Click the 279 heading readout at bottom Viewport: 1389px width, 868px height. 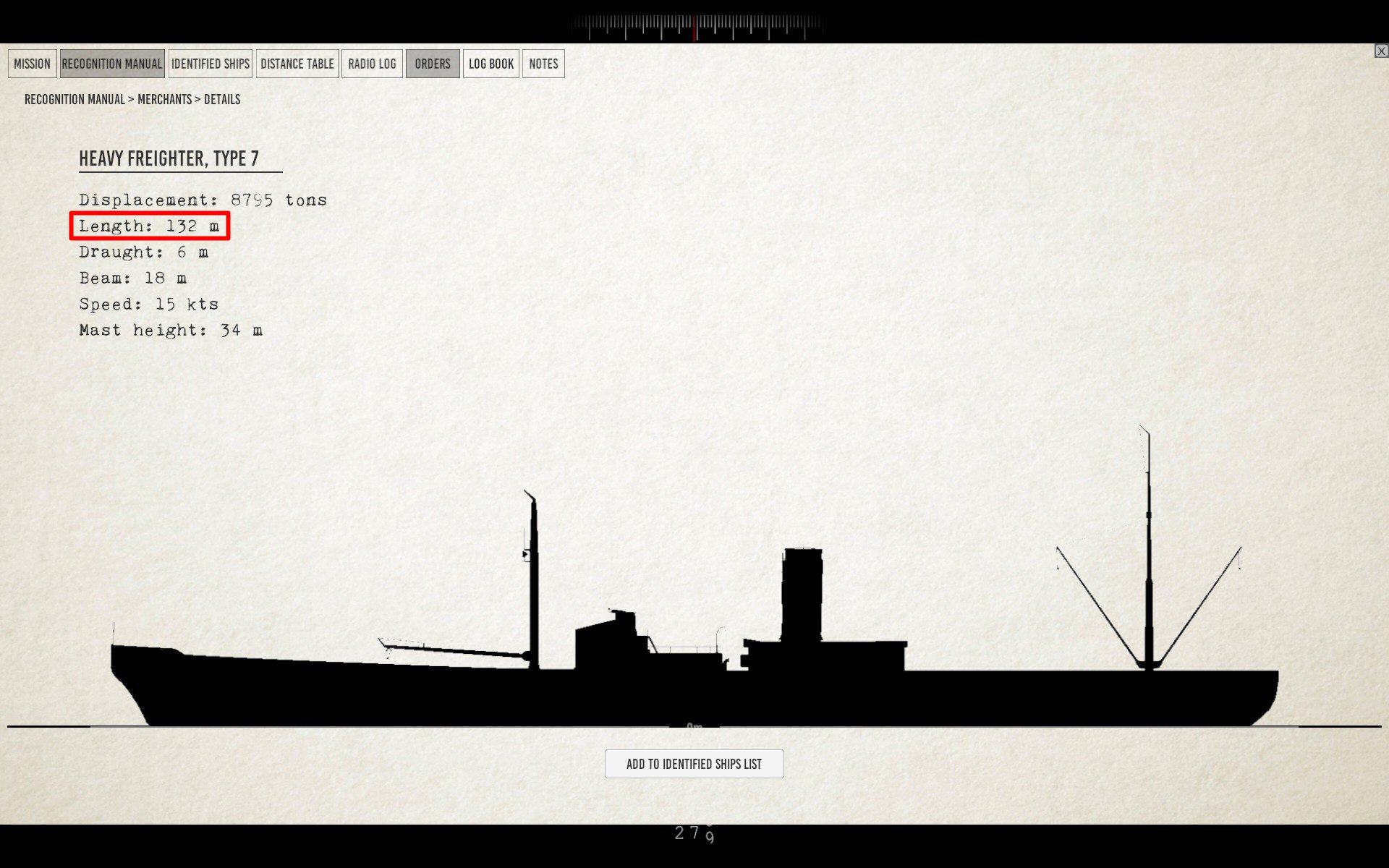[x=694, y=833]
